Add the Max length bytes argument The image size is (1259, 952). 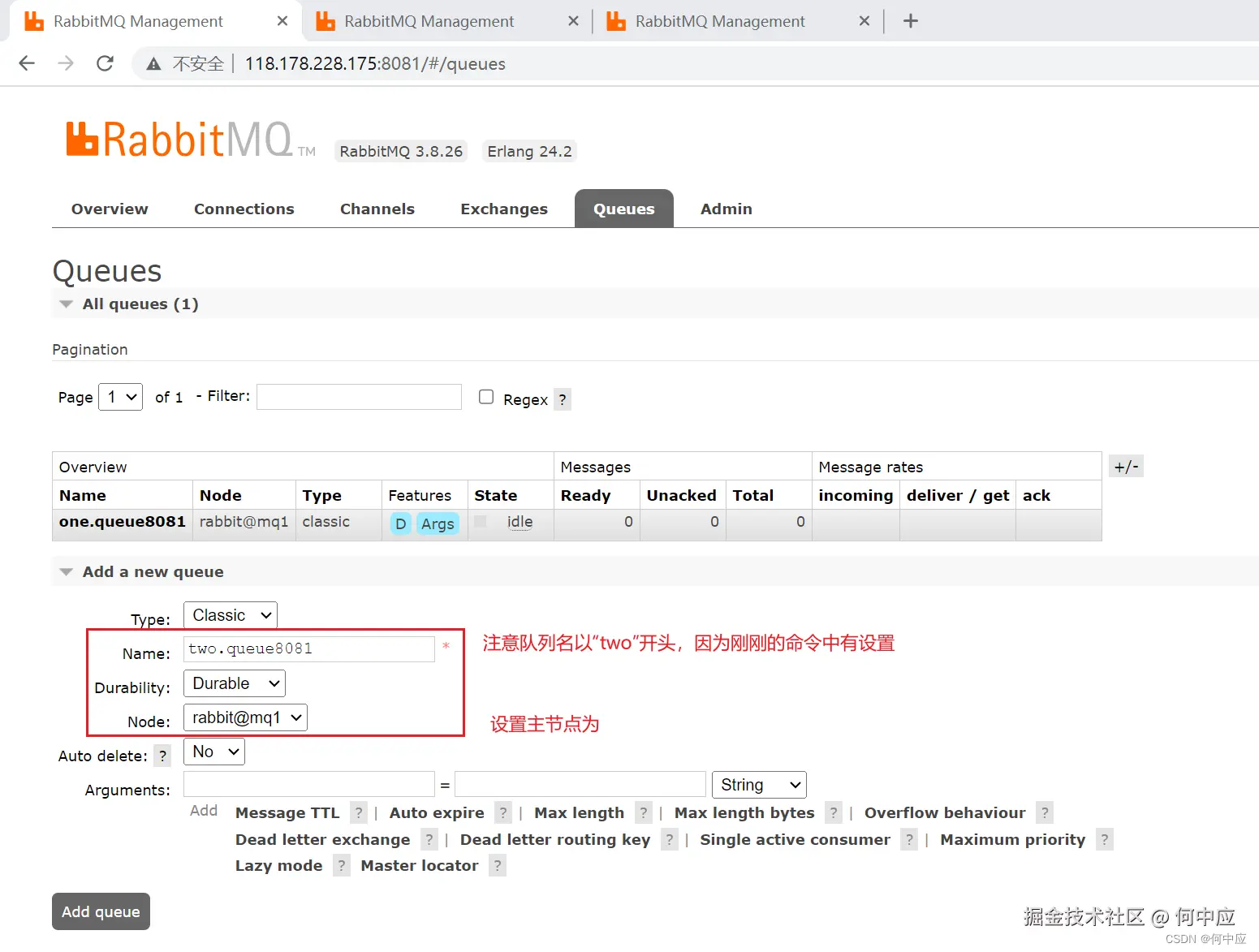tap(744, 812)
